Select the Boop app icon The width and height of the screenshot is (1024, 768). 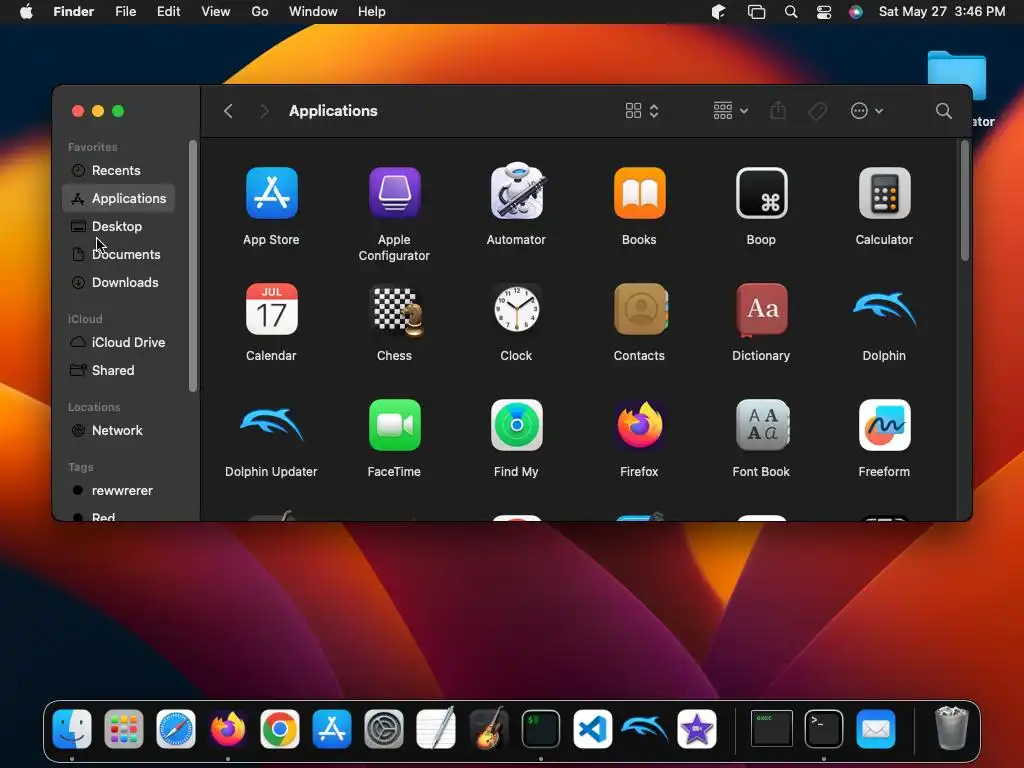pyautogui.click(x=761, y=193)
